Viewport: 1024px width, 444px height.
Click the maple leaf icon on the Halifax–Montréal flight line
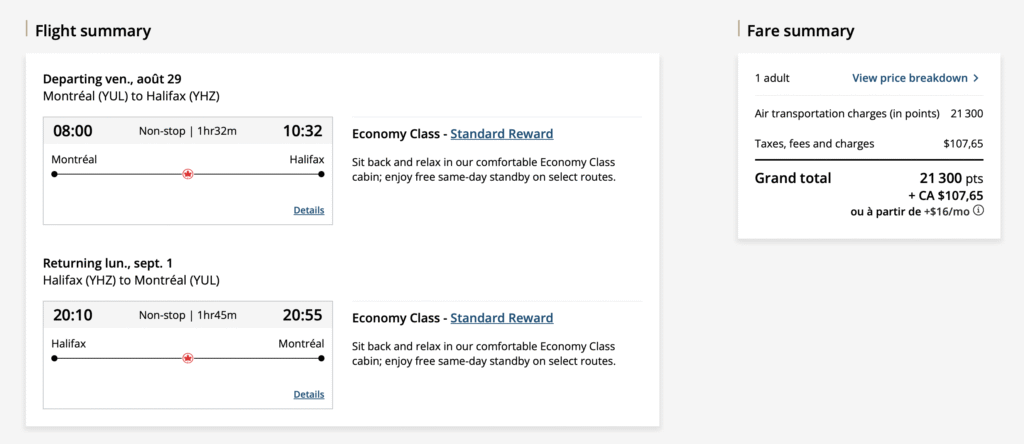187,358
